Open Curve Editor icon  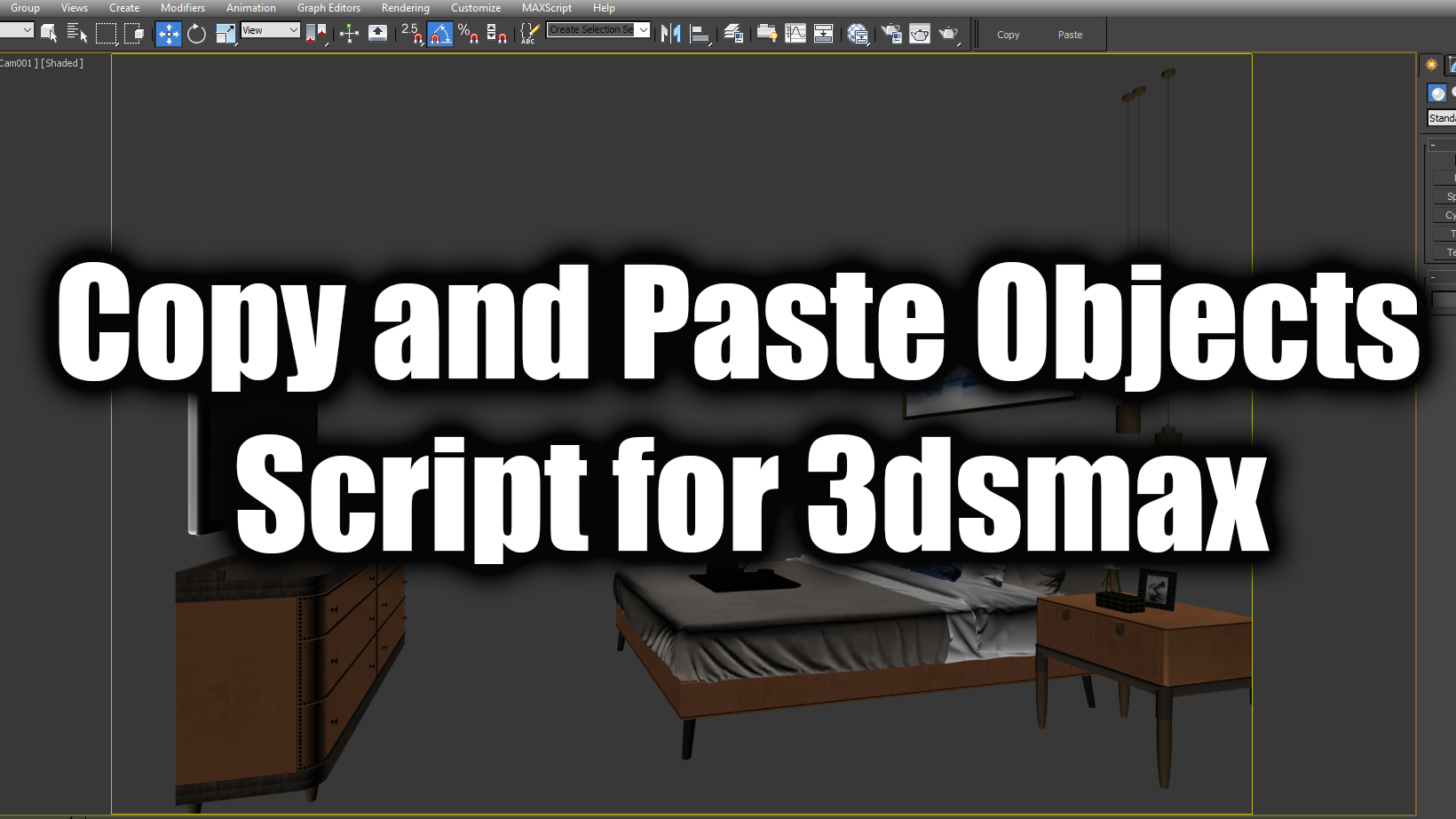pos(795,34)
